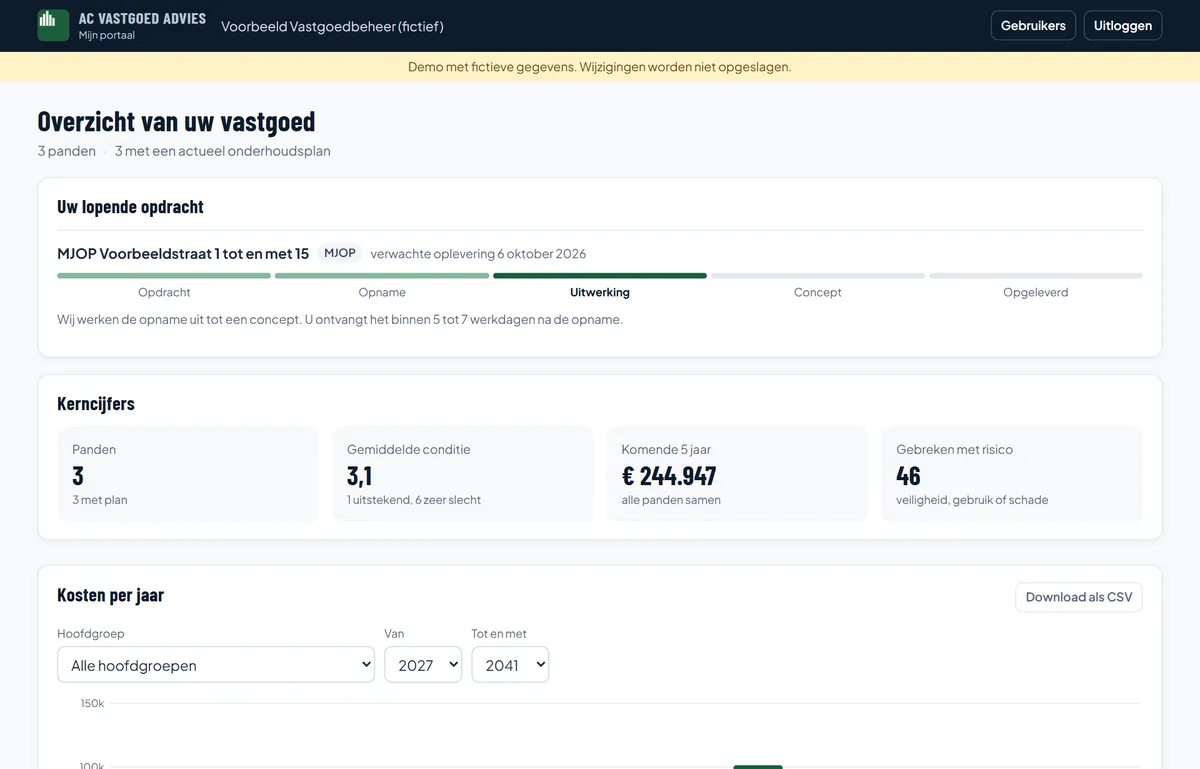Click the active Uitwerking progress bar
Screen dimensions: 1200x769
(600, 275)
